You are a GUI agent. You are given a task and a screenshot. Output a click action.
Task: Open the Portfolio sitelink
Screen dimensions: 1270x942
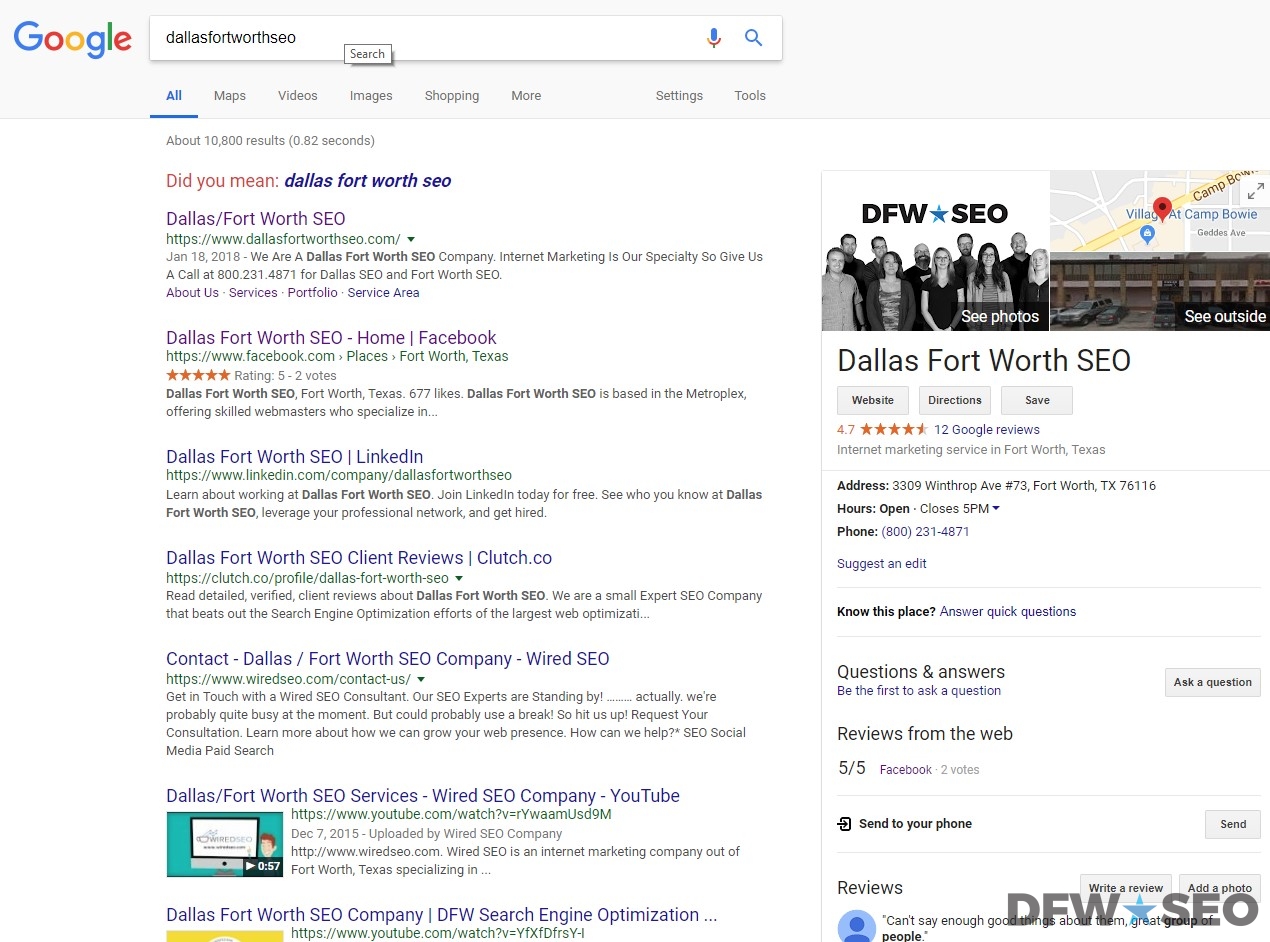pos(313,293)
